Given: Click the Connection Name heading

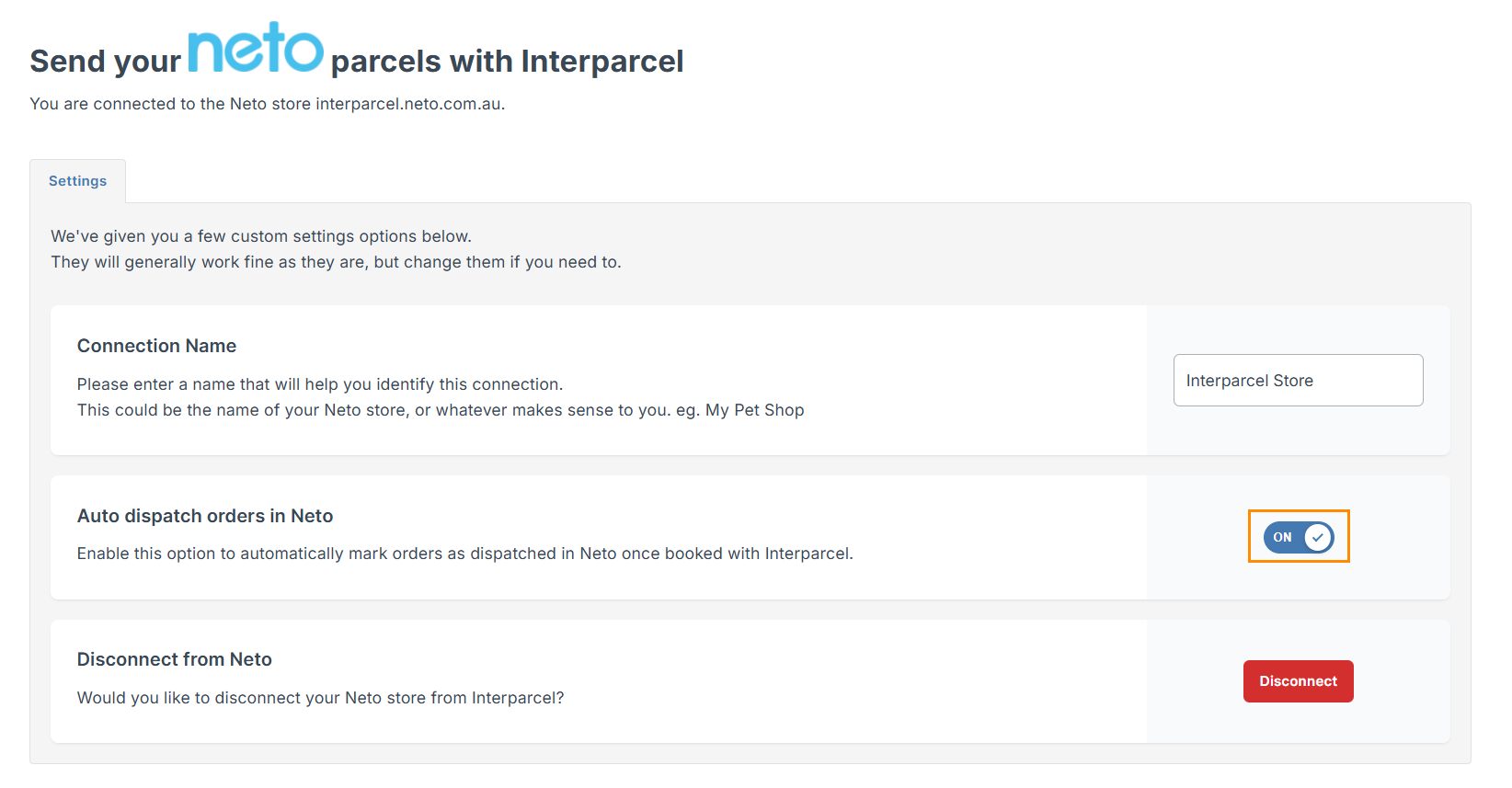Looking at the screenshot, I should pyautogui.click(x=156, y=346).
